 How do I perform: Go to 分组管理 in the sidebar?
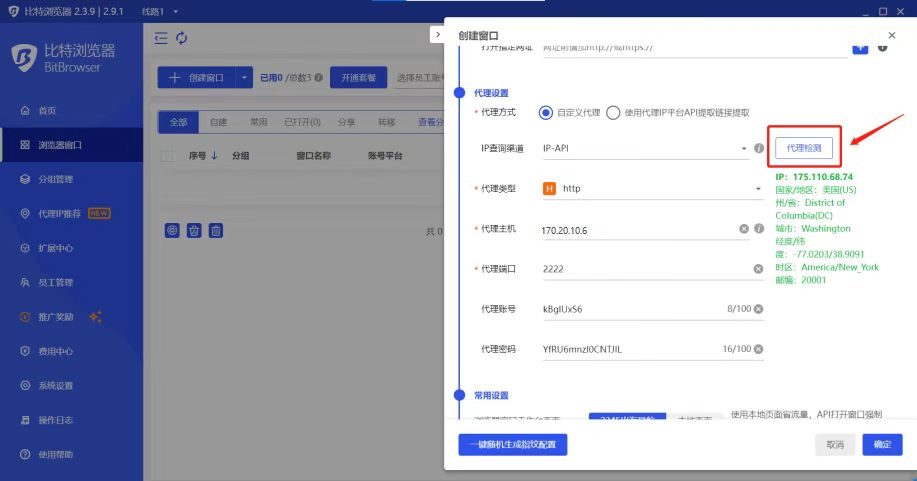pos(55,179)
